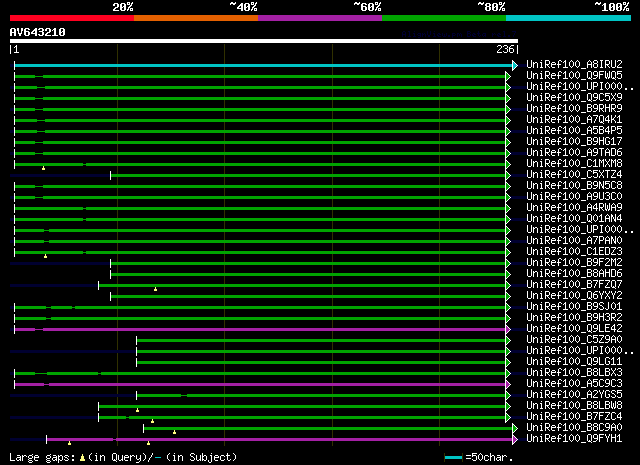The width and height of the screenshot is (640, 465).
Task: Click the cyan ~100% identity legend segment
Action: (x=569, y=18)
